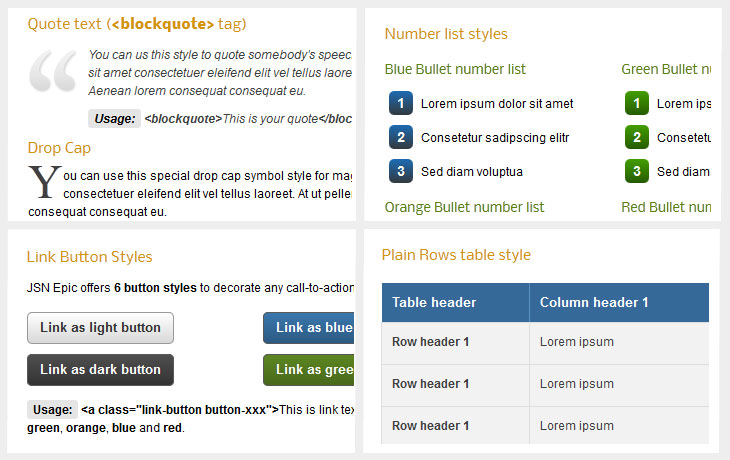The width and height of the screenshot is (730, 460).
Task: Click the "Plain Rows table style" heading
Action: pos(456,255)
